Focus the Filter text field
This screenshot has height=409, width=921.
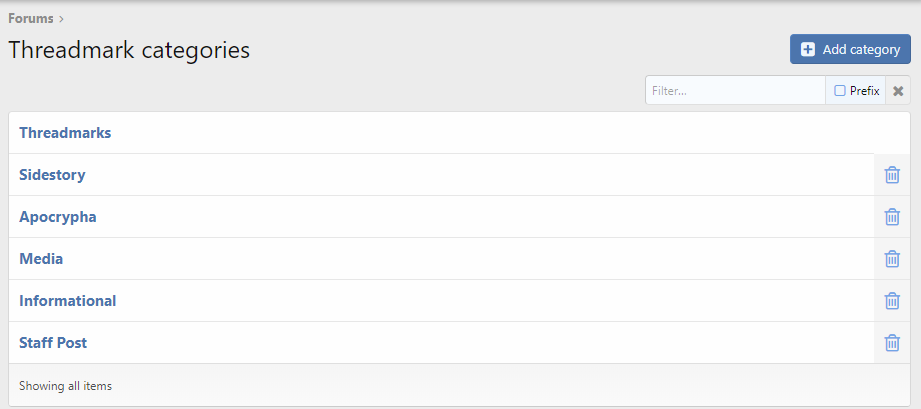pos(735,91)
